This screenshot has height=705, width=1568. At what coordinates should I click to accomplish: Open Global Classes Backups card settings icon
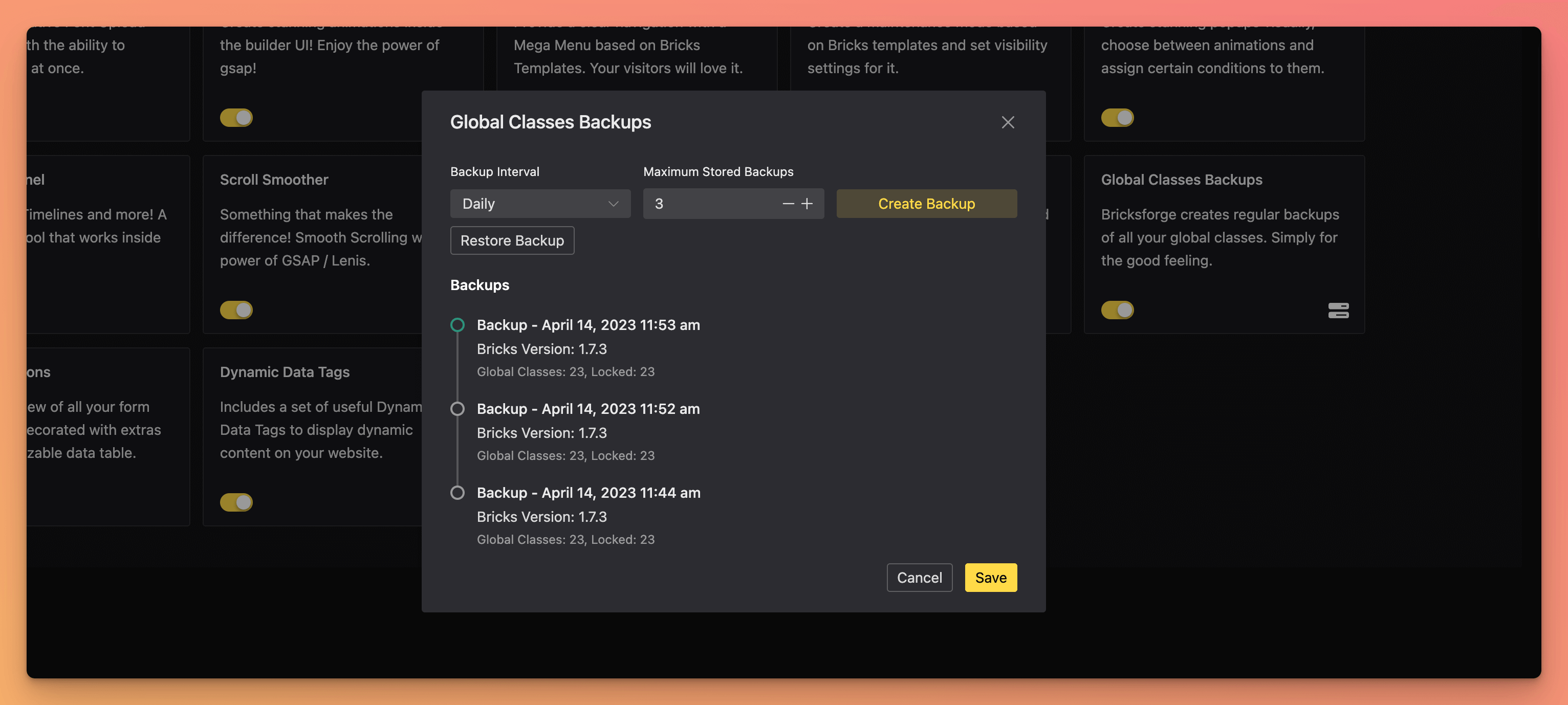(x=1338, y=310)
